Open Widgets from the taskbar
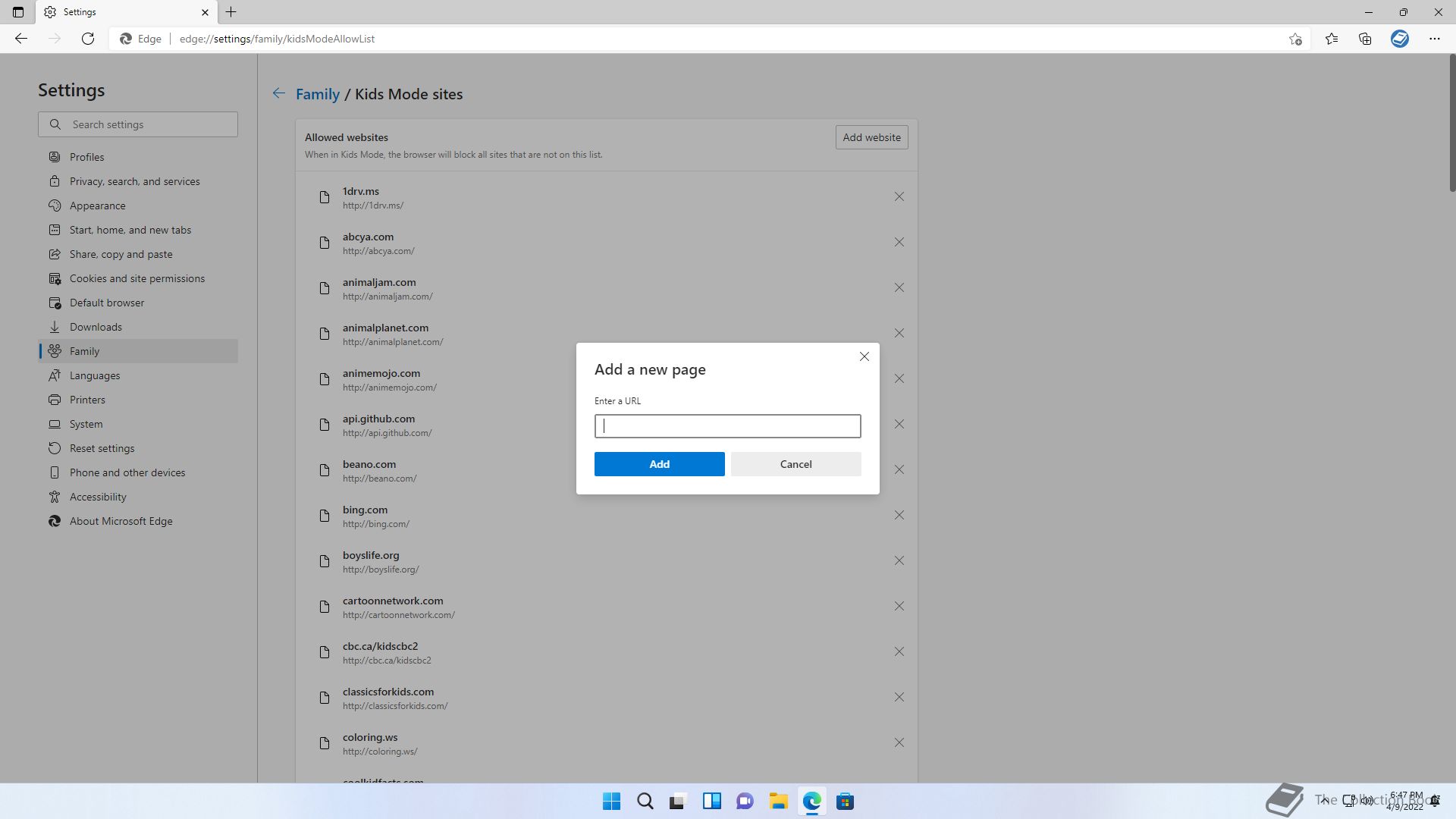The image size is (1456, 819). pyautogui.click(x=711, y=802)
